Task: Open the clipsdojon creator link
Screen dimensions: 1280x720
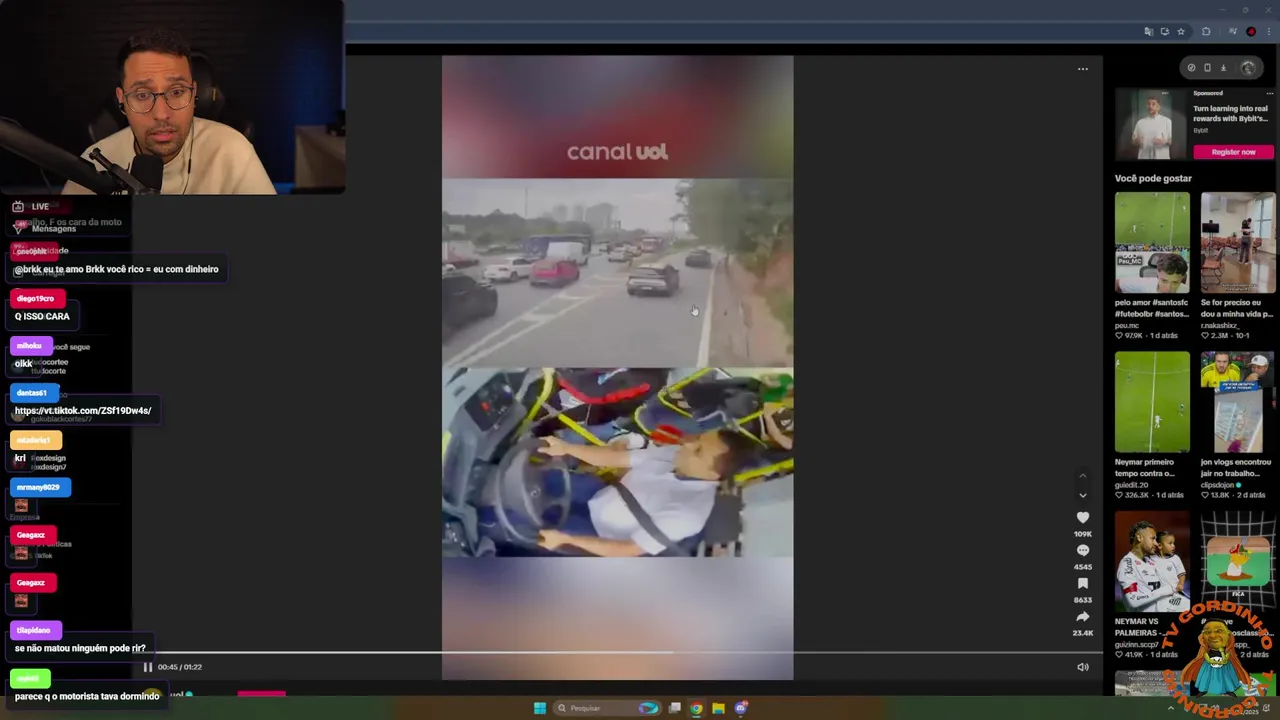Action: pyautogui.click(x=1220, y=485)
